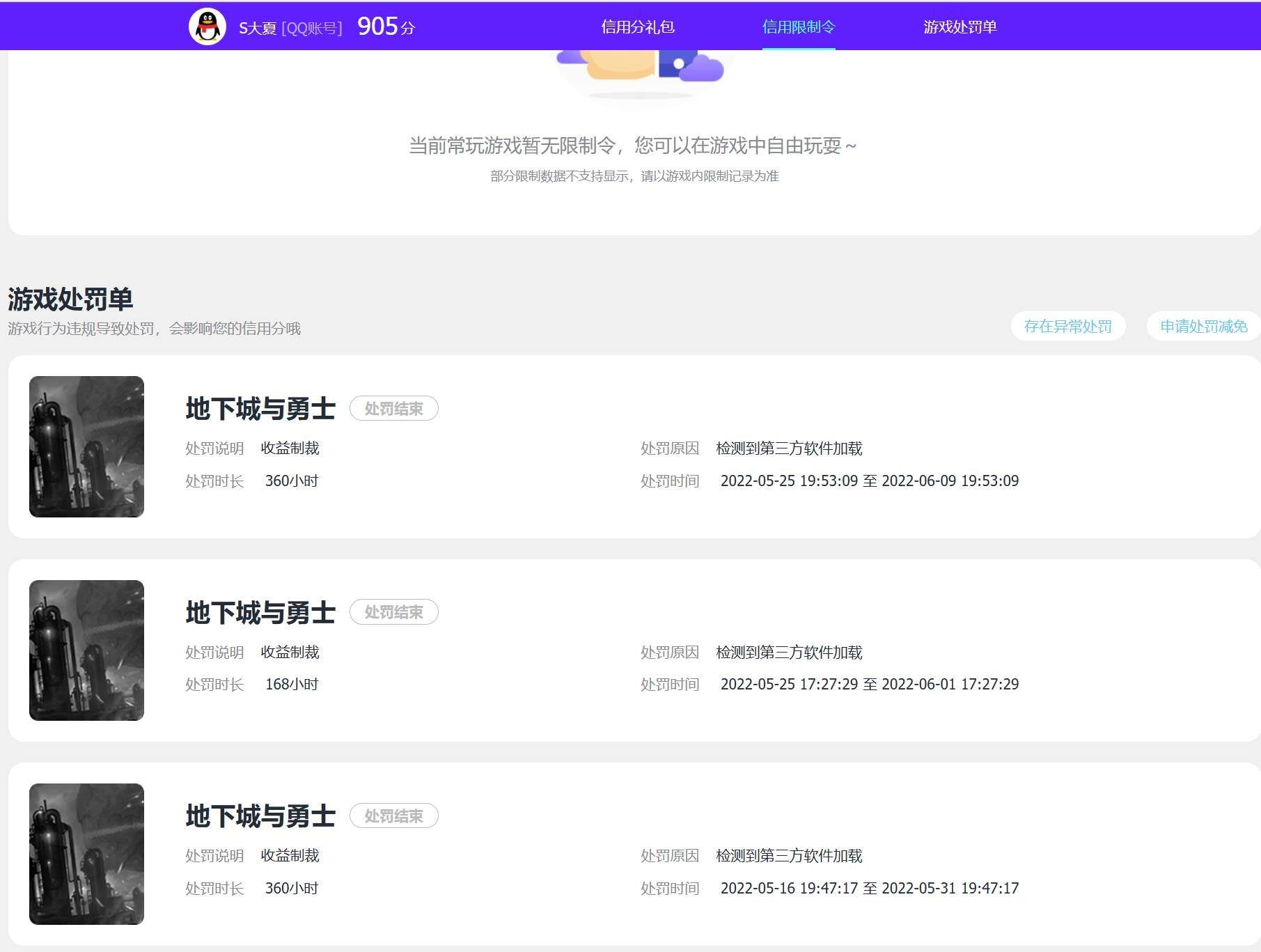Click the 168小时 duration value
The width and height of the screenshot is (1261, 952).
point(292,685)
